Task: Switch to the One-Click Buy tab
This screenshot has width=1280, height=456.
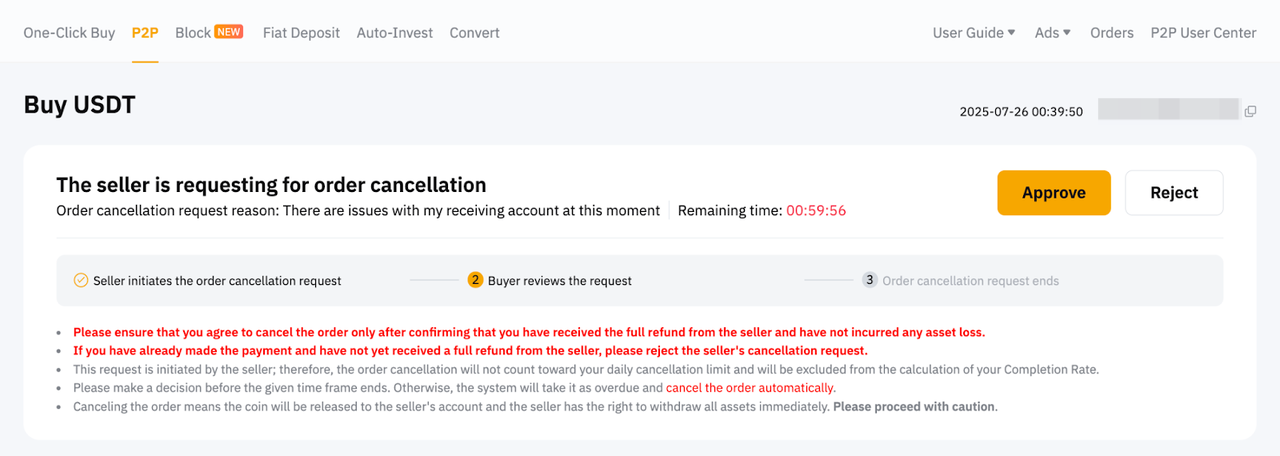Action: pyautogui.click(x=69, y=33)
